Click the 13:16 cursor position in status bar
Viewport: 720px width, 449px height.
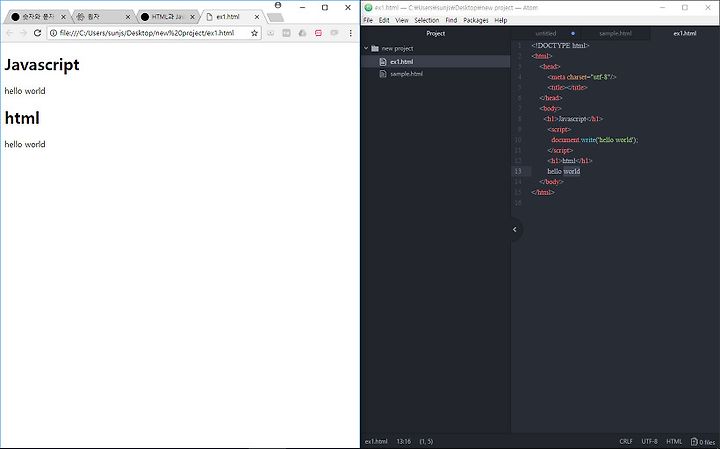tap(404, 441)
